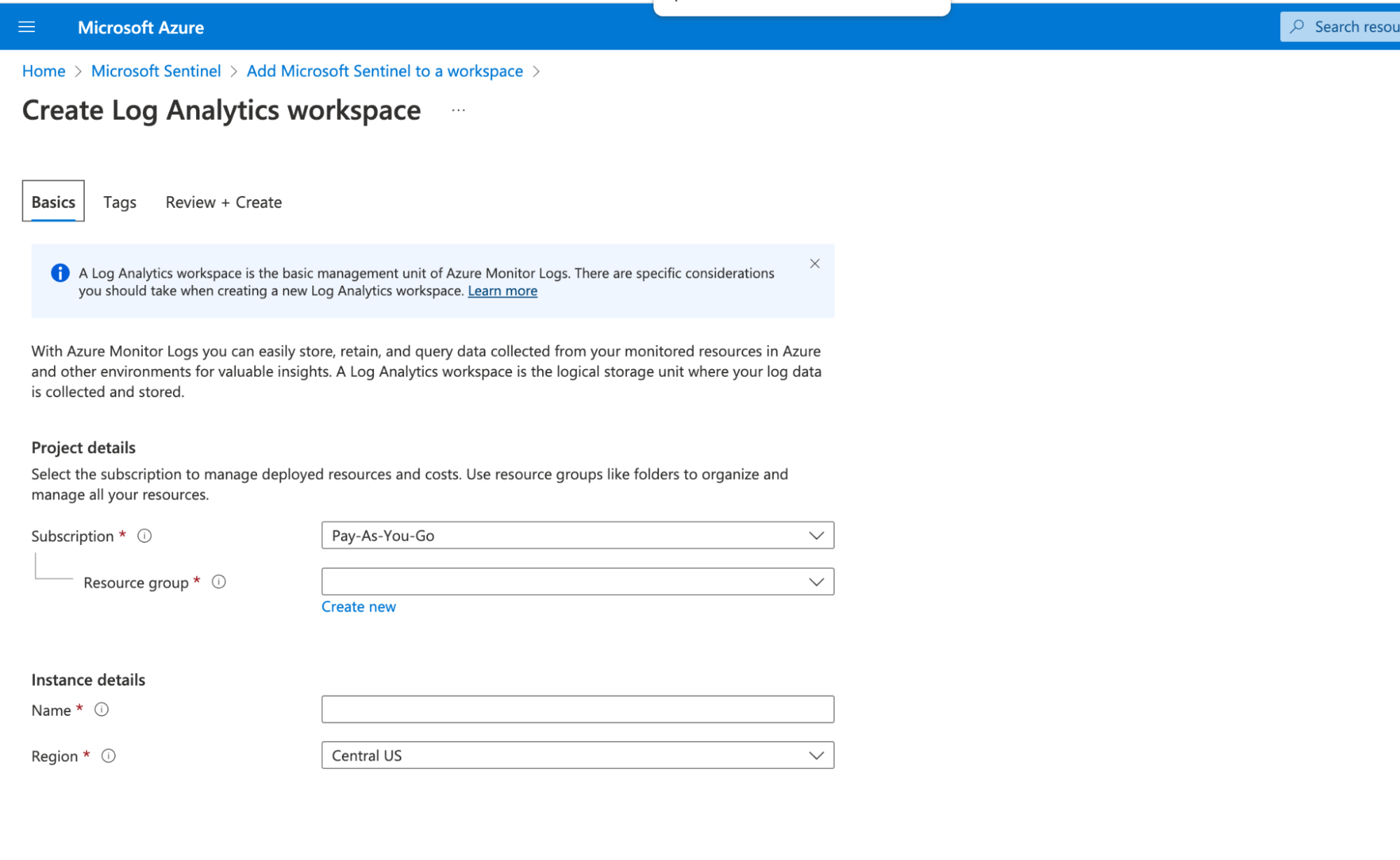Switch to the Review + Create tab
This screenshot has height=860, width=1400.
[223, 201]
